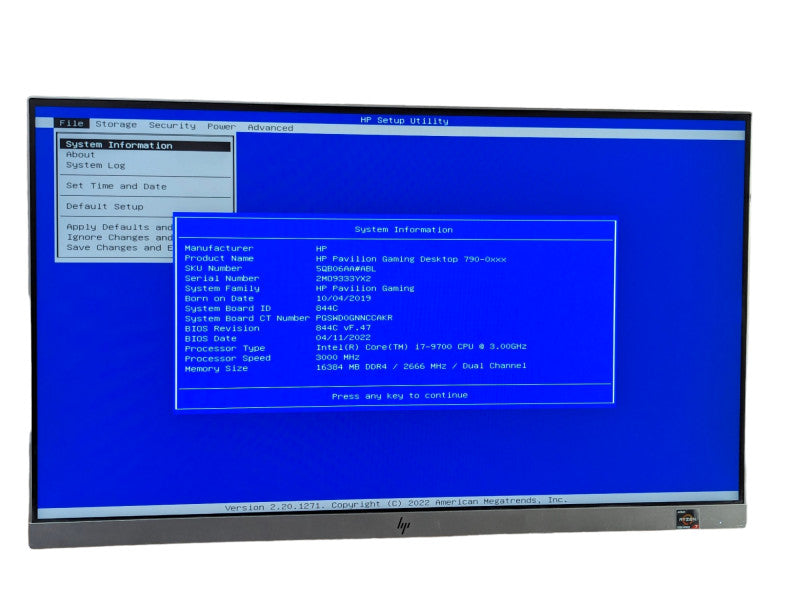Image resolution: width=800 pixels, height=602 pixels.
Task: Click BIOS Revision value 844C vF.47
Action: 343,328
